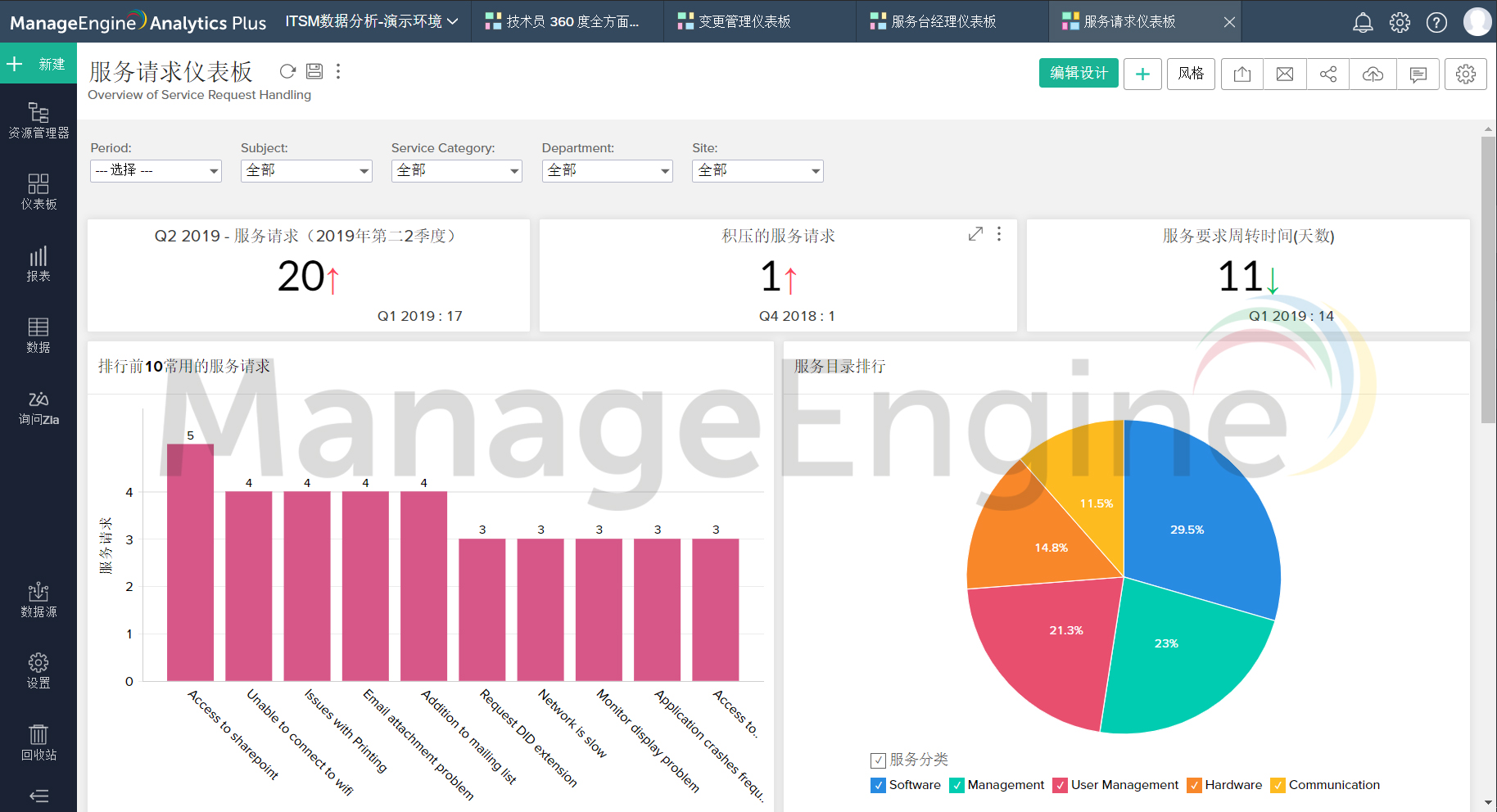Viewport: 1497px width, 812px height.
Task: Toggle the 服务分类 legend checkbox
Action: [x=878, y=760]
